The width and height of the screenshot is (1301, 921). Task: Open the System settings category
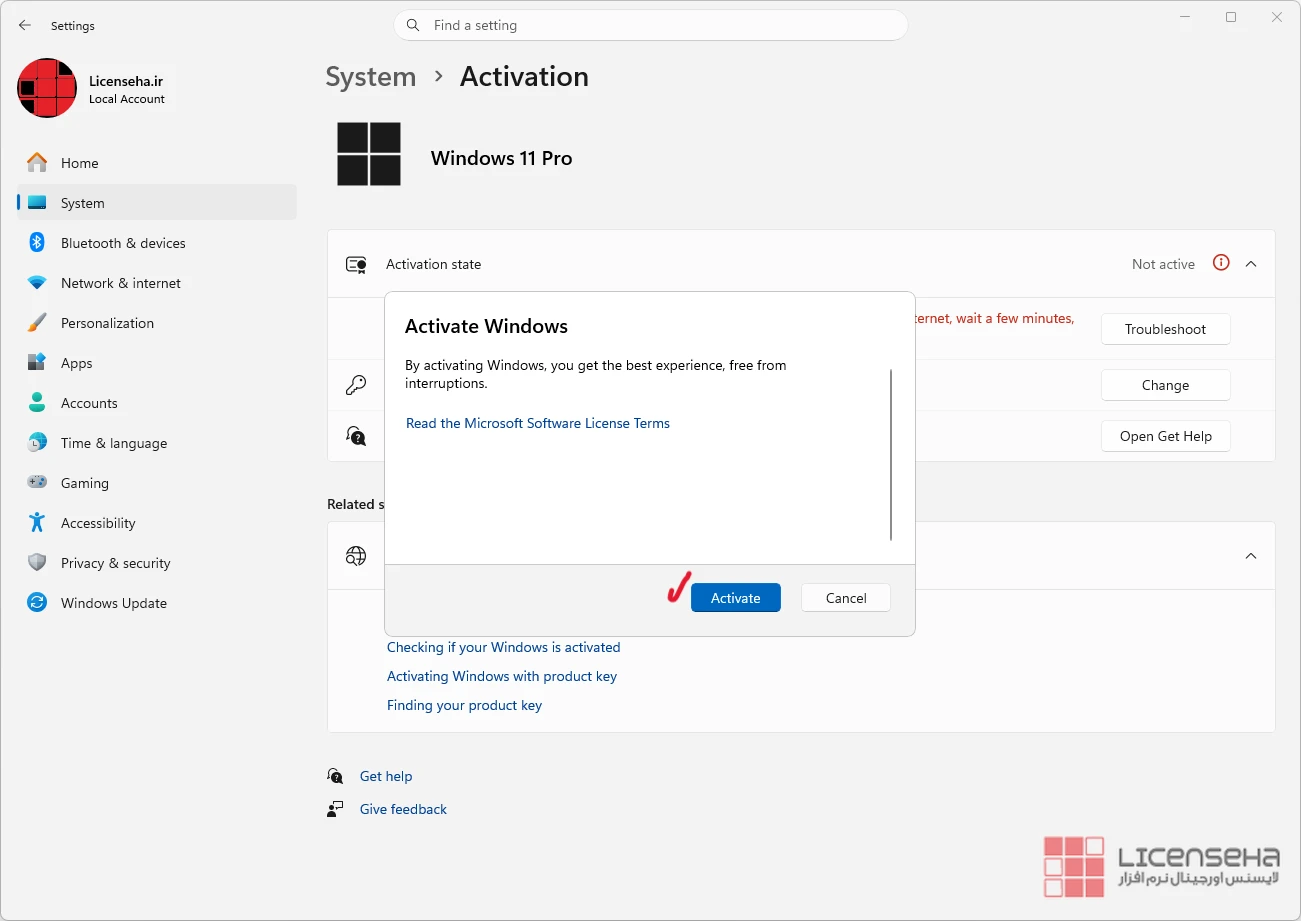pos(157,203)
